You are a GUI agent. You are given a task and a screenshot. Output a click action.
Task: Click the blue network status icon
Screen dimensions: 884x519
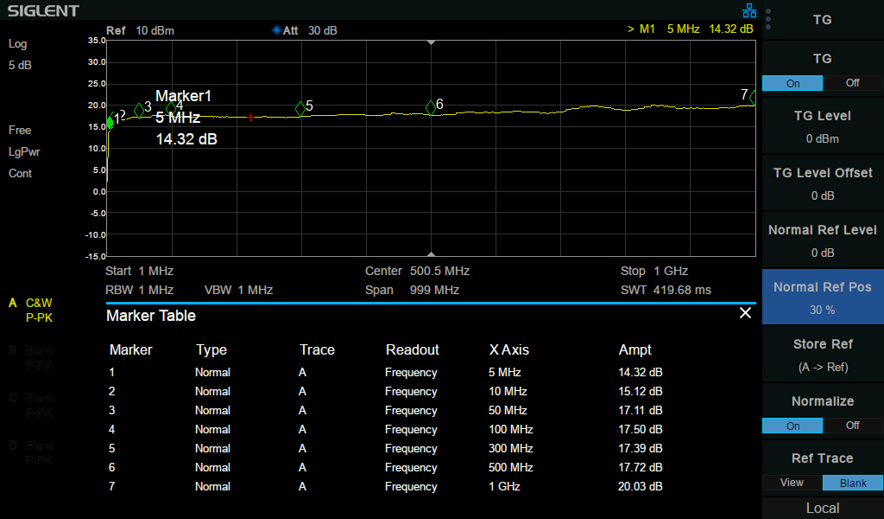click(x=749, y=11)
